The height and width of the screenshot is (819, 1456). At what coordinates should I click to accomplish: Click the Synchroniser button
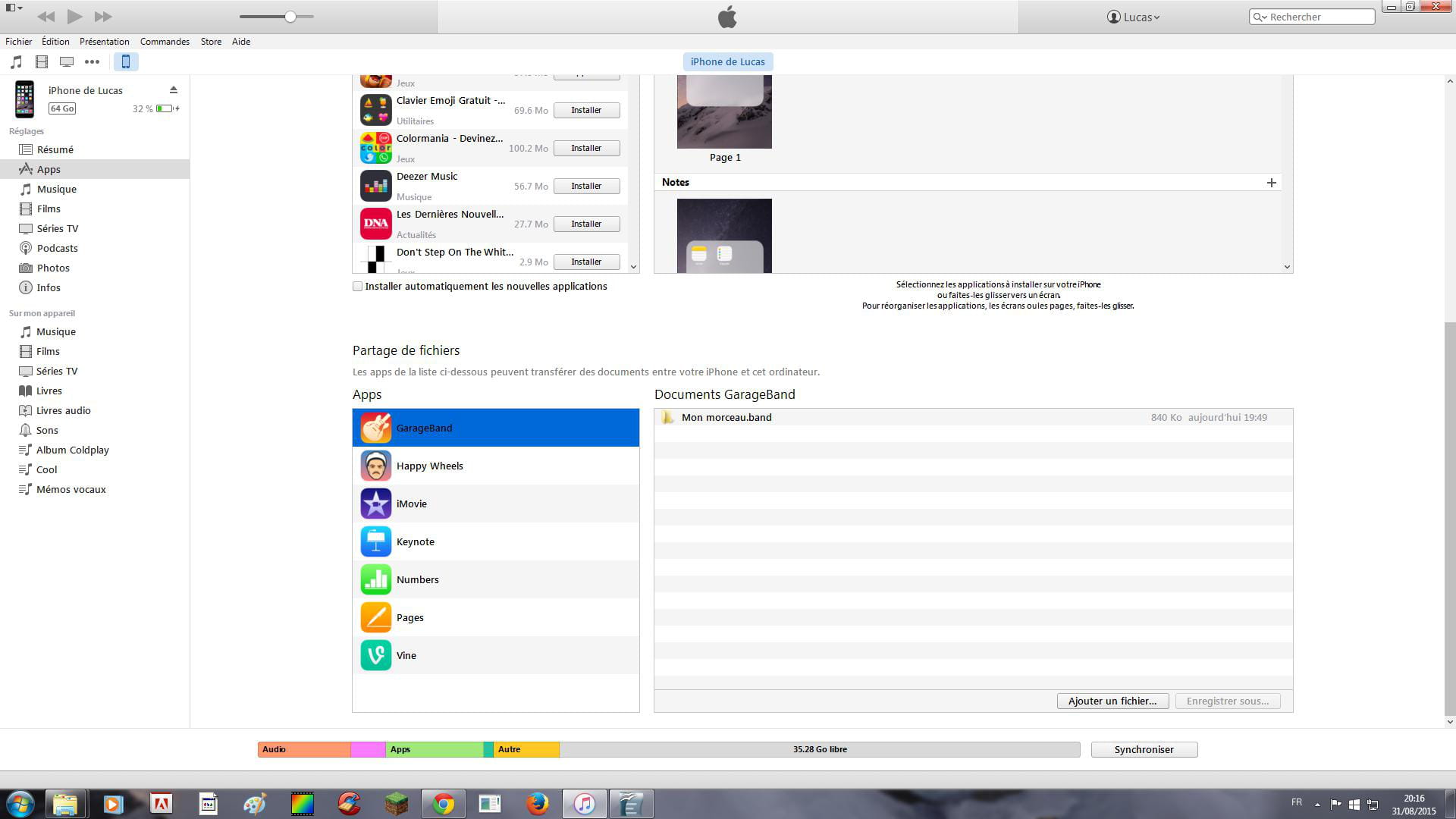[1144, 749]
